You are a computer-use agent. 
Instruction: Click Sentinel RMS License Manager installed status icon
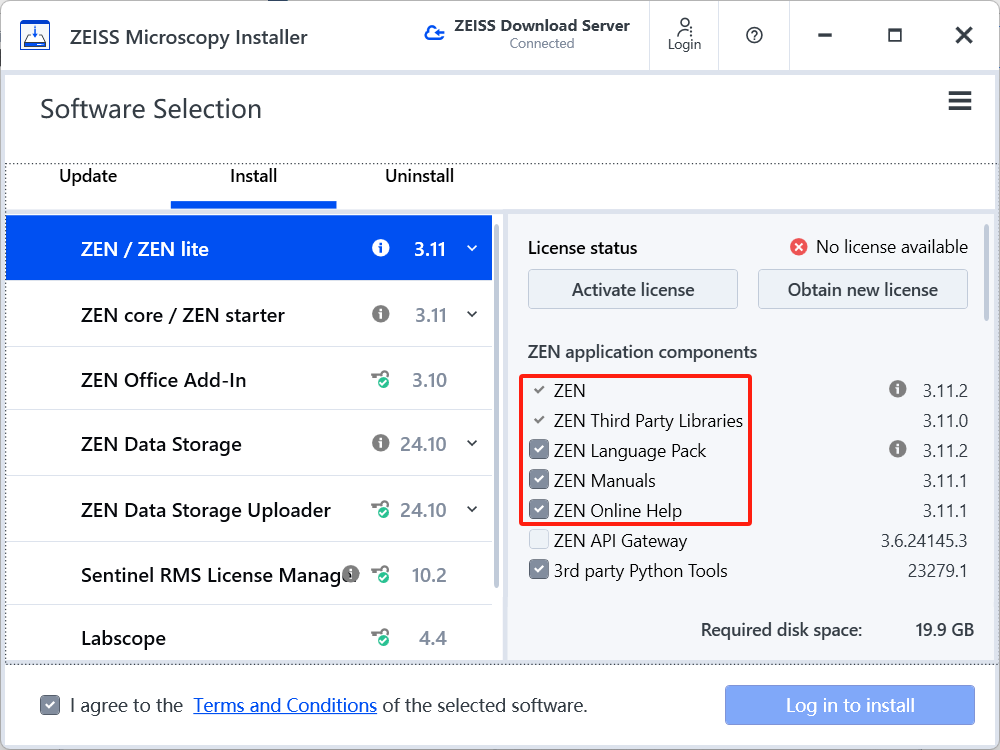click(381, 575)
